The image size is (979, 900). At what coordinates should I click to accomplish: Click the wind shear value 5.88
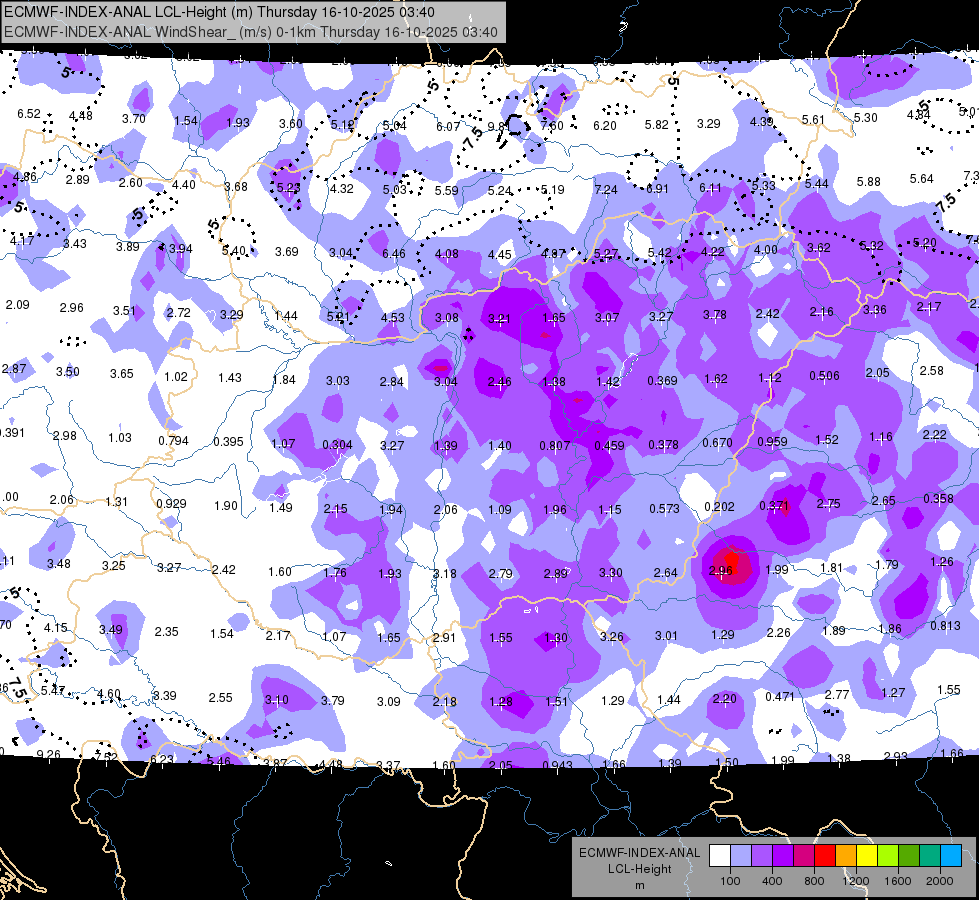click(x=868, y=181)
